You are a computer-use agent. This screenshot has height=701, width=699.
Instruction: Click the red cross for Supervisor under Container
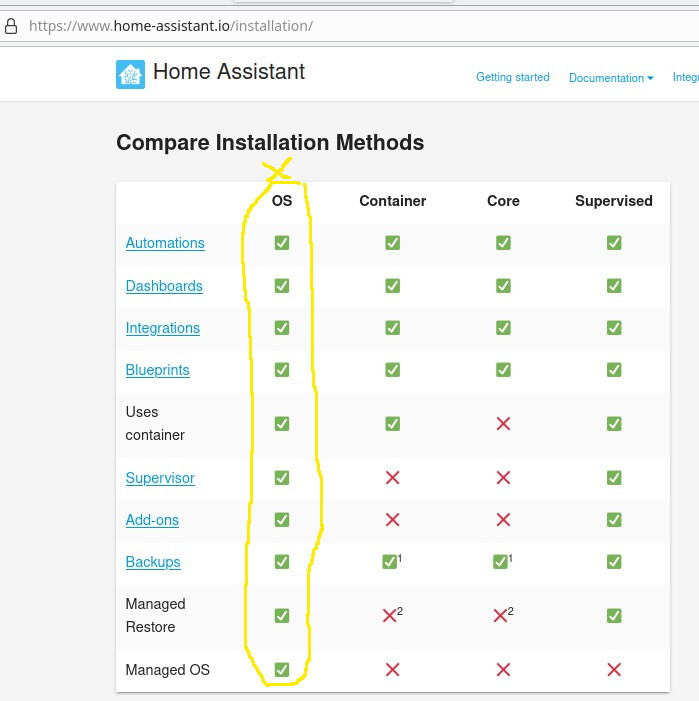(392, 477)
